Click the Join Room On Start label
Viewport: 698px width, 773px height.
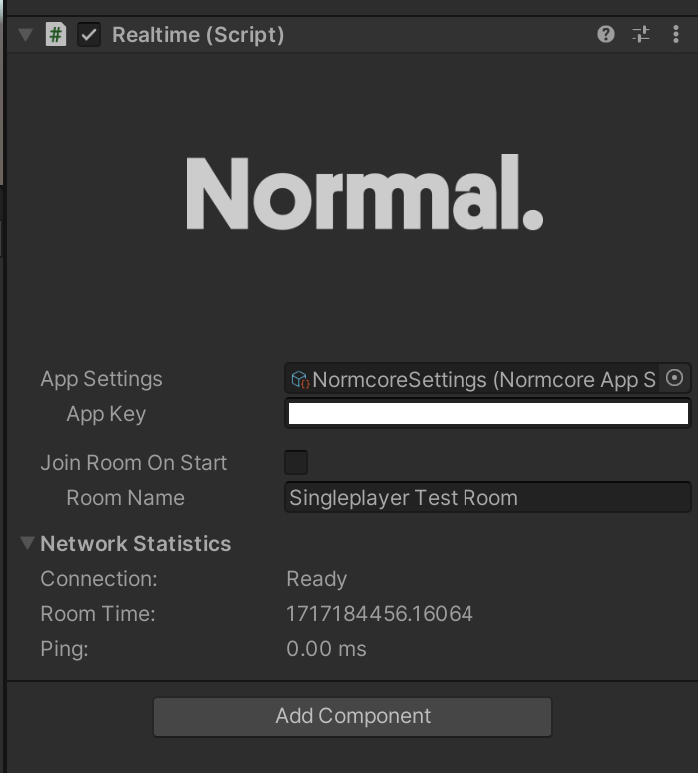tap(134, 463)
